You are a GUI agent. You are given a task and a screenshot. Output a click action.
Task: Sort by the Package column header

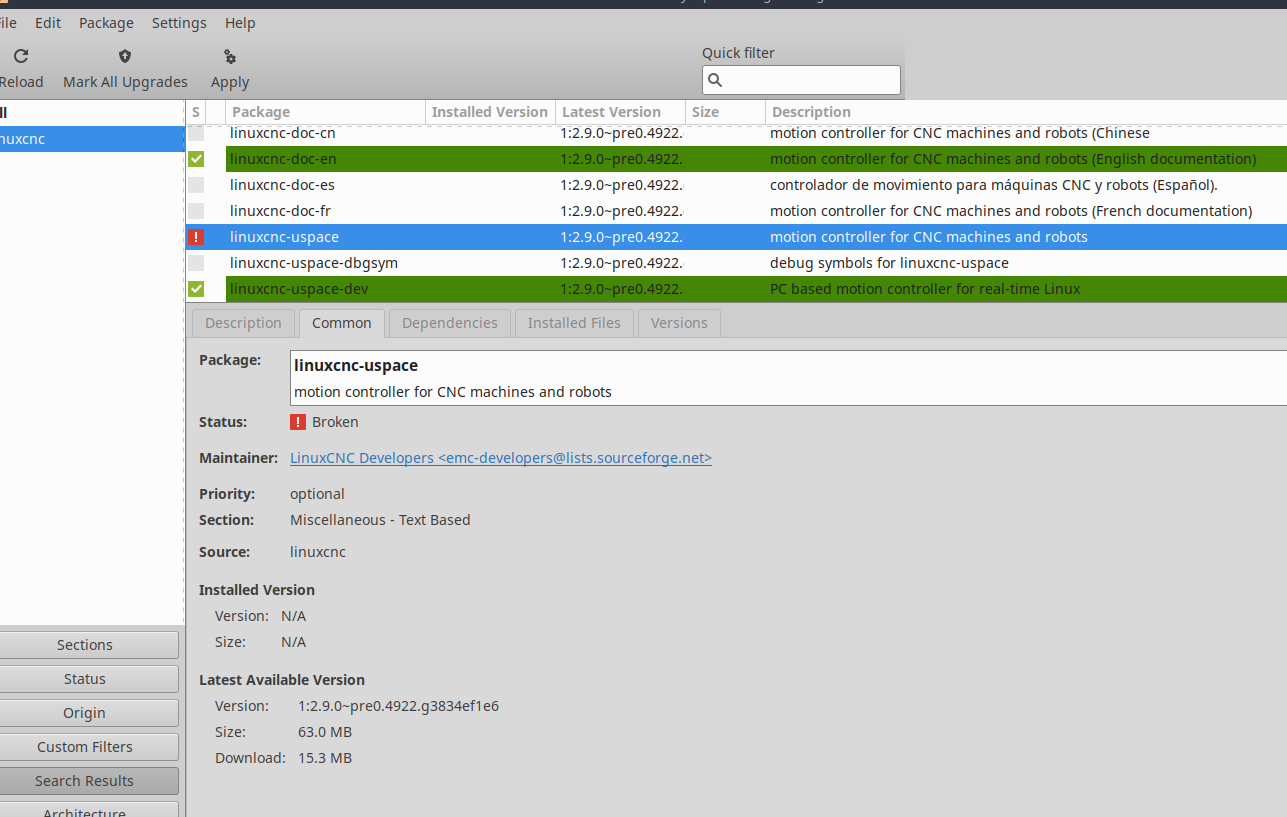click(326, 112)
